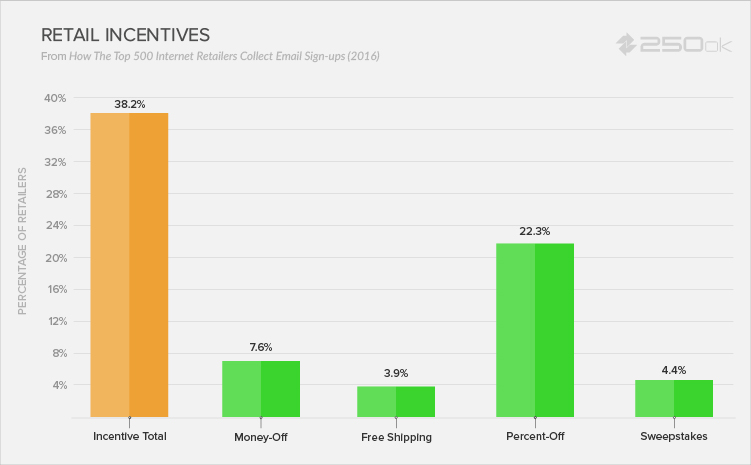Click the 250ok logo icon
Screen dimensions: 751x465
pos(627,44)
